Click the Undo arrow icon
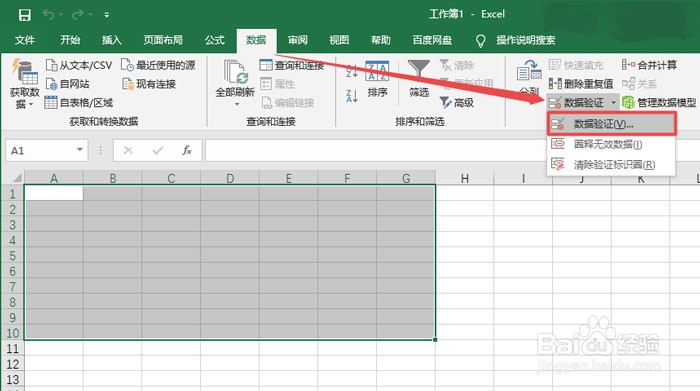Image resolution: width=700 pixels, height=391 pixels. [49, 15]
